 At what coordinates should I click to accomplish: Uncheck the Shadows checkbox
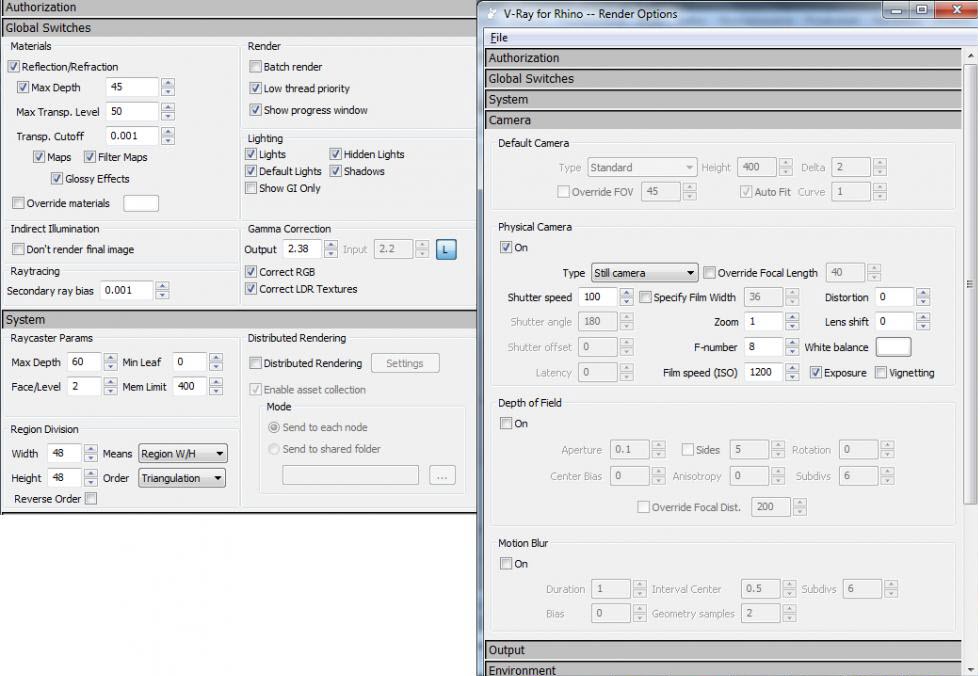coord(336,171)
